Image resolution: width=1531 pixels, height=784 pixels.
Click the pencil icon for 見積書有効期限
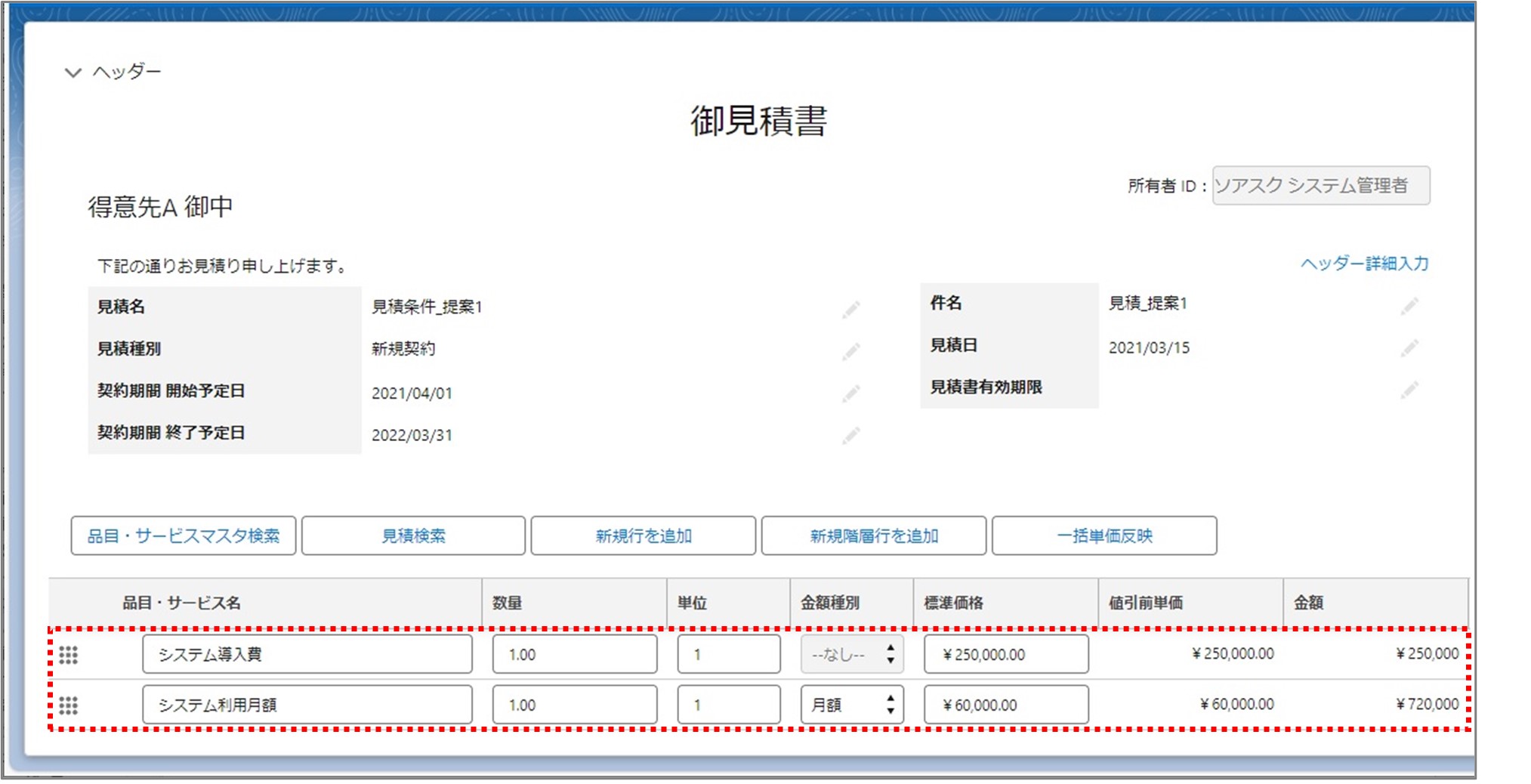point(1409,390)
